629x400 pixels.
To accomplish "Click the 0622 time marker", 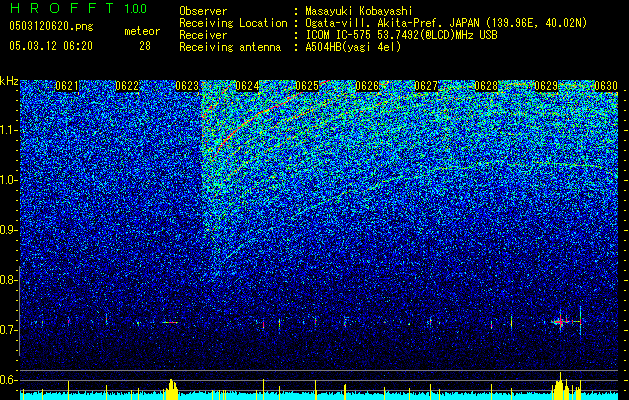I will (x=127, y=86).
